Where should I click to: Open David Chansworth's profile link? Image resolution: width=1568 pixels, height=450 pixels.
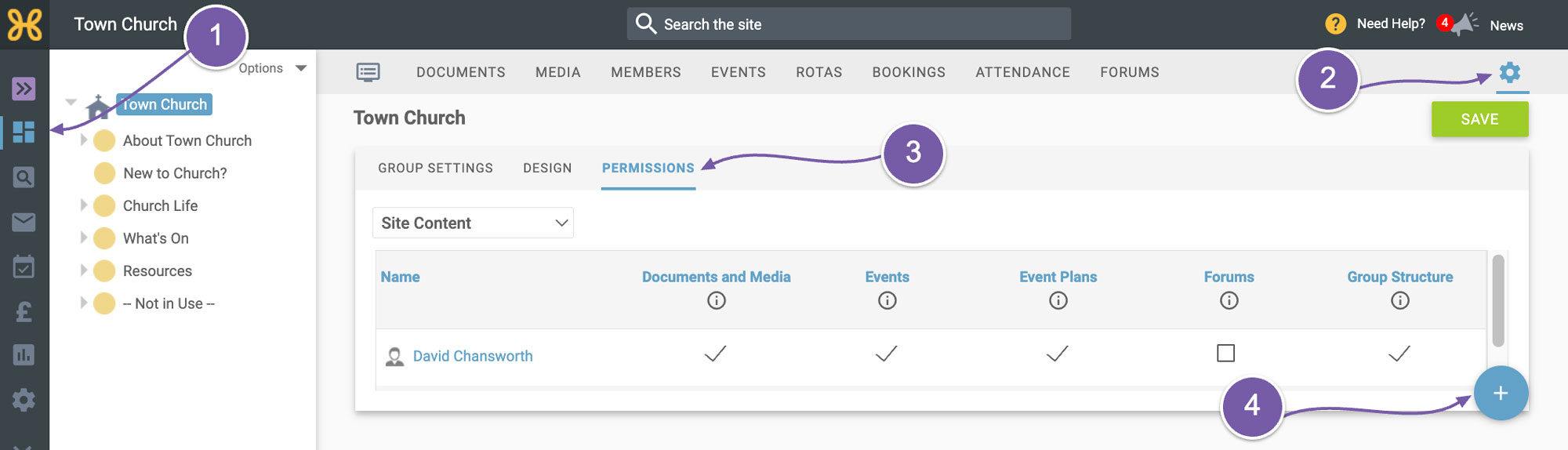pyautogui.click(x=473, y=356)
